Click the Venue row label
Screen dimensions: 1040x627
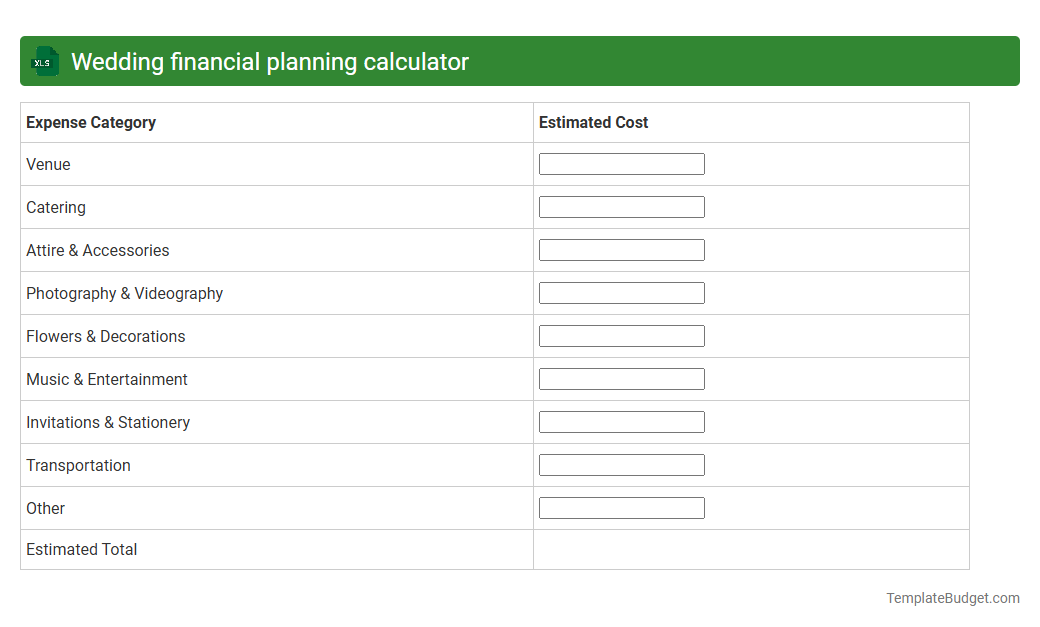click(x=48, y=164)
